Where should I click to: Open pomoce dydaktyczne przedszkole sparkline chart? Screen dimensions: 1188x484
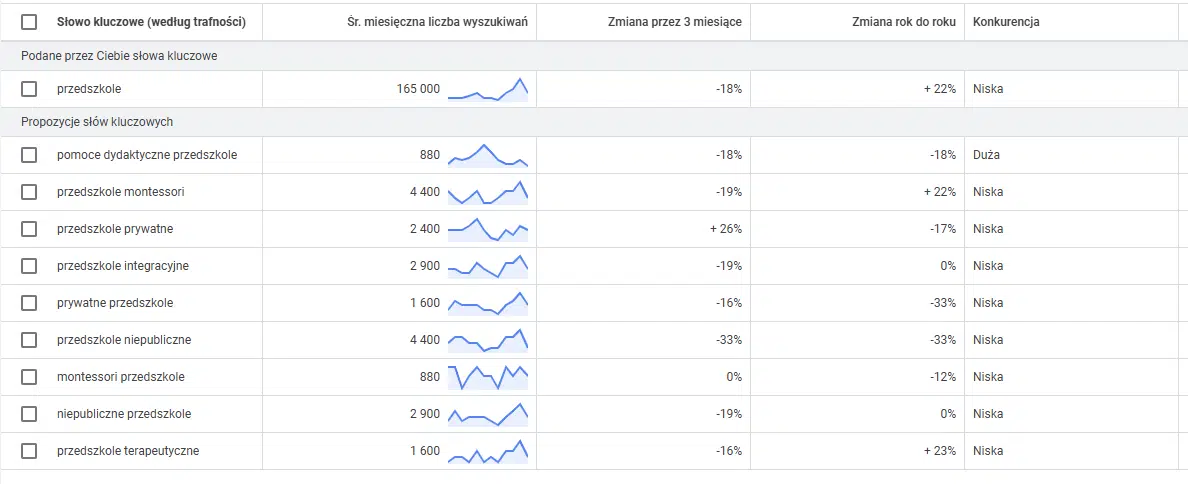[488, 155]
